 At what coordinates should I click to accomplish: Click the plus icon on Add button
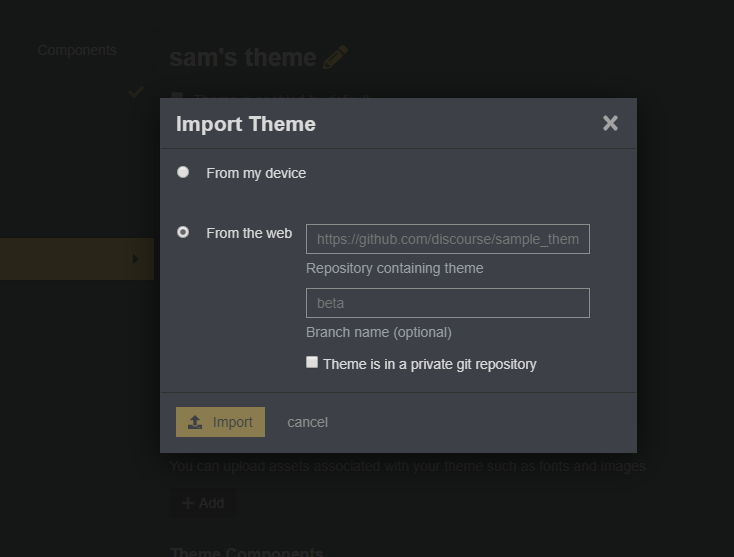[x=188, y=503]
